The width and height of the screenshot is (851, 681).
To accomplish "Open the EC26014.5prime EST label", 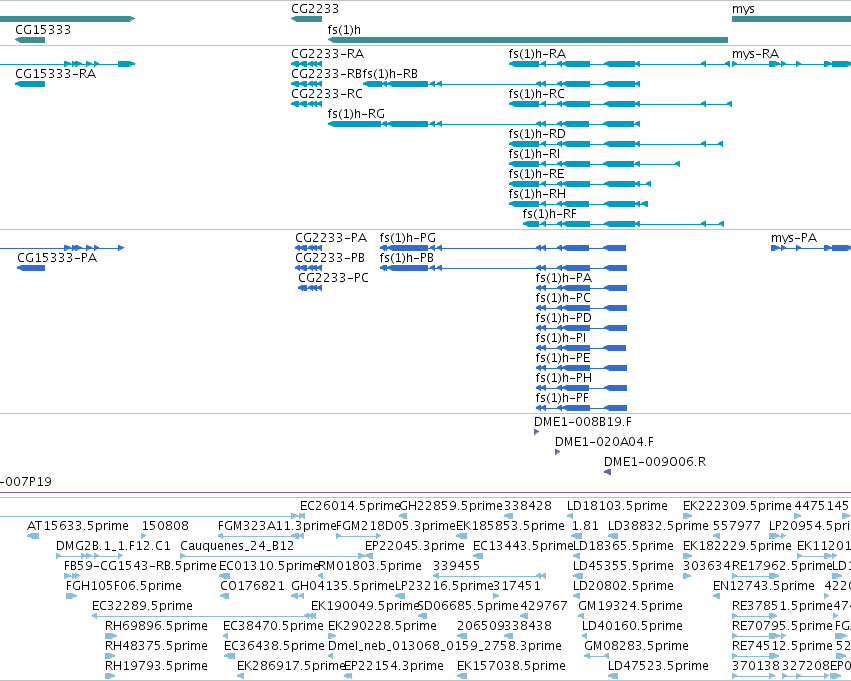I will pyautogui.click(x=350, y=506).
